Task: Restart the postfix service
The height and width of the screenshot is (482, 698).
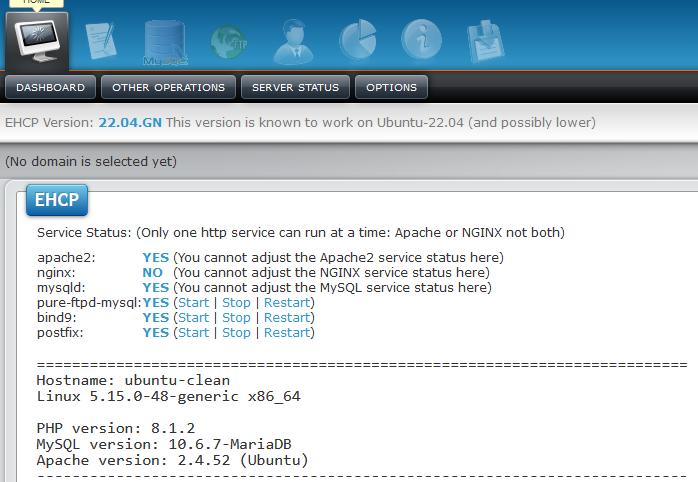Action: (287, 333)
